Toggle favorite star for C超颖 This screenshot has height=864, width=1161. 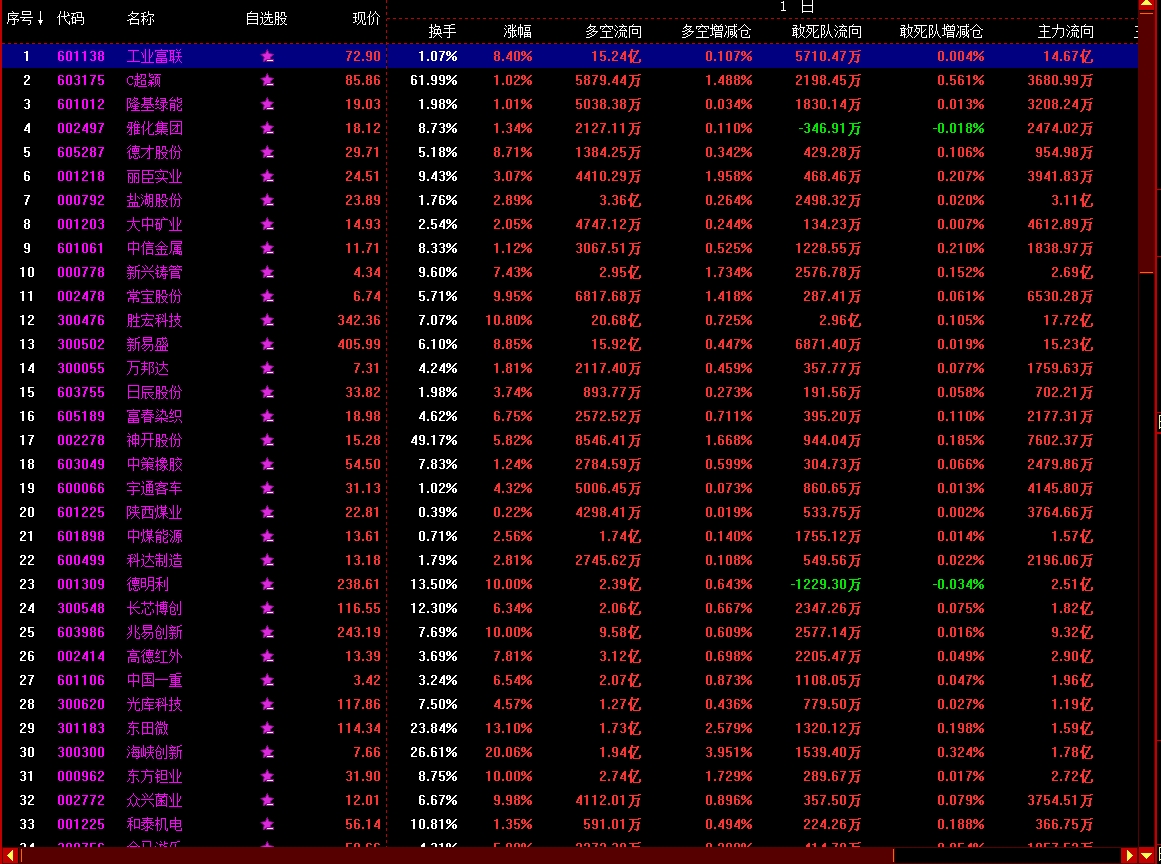[267, 81]
